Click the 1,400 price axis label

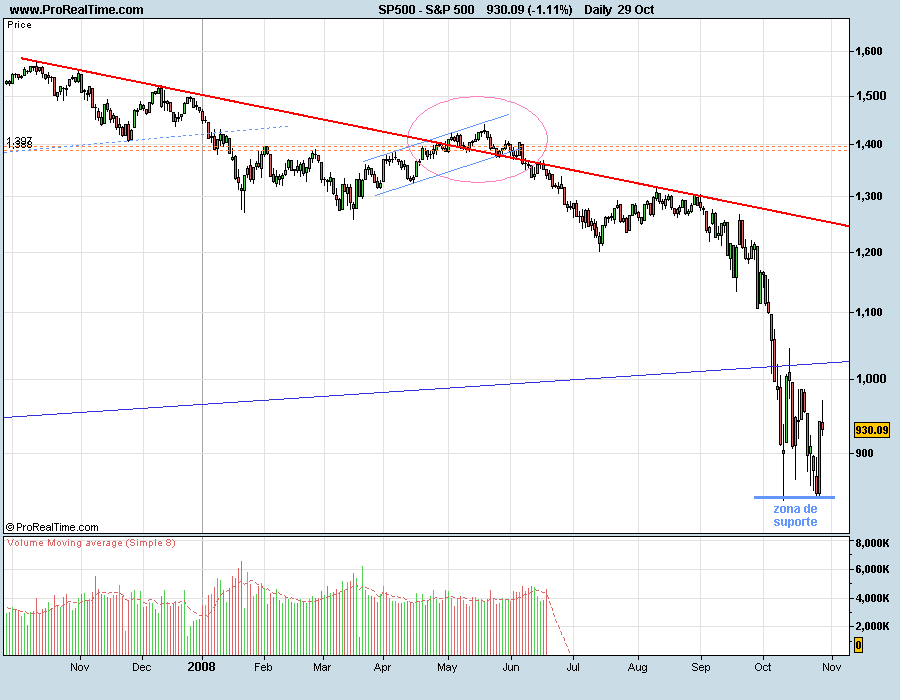tap(868, 144)
